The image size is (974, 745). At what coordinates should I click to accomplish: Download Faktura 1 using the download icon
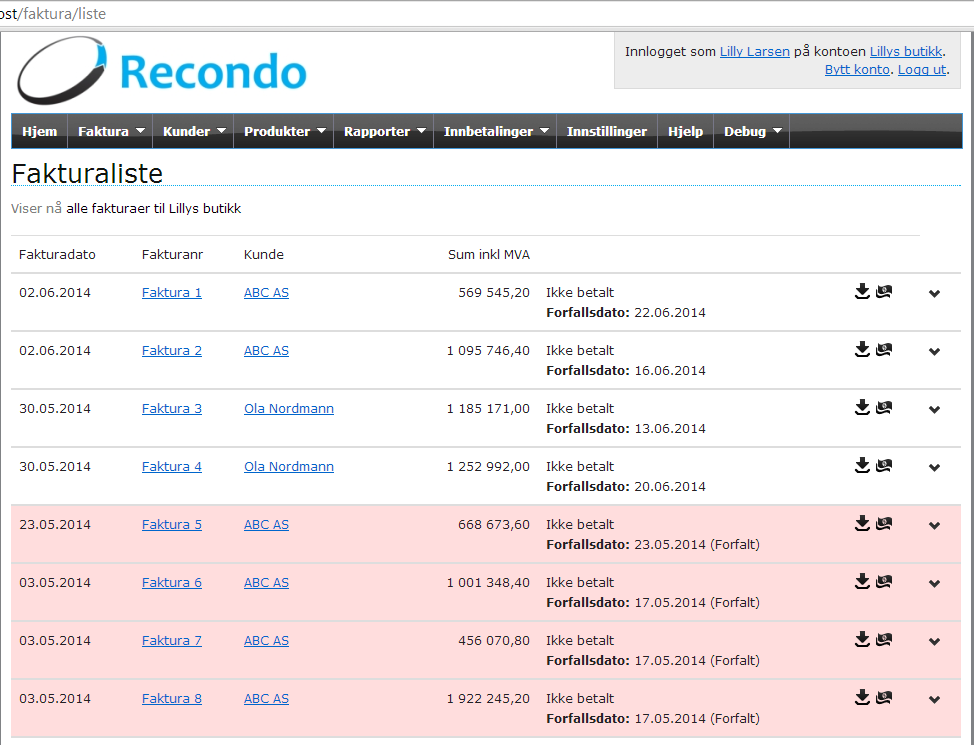862,292
